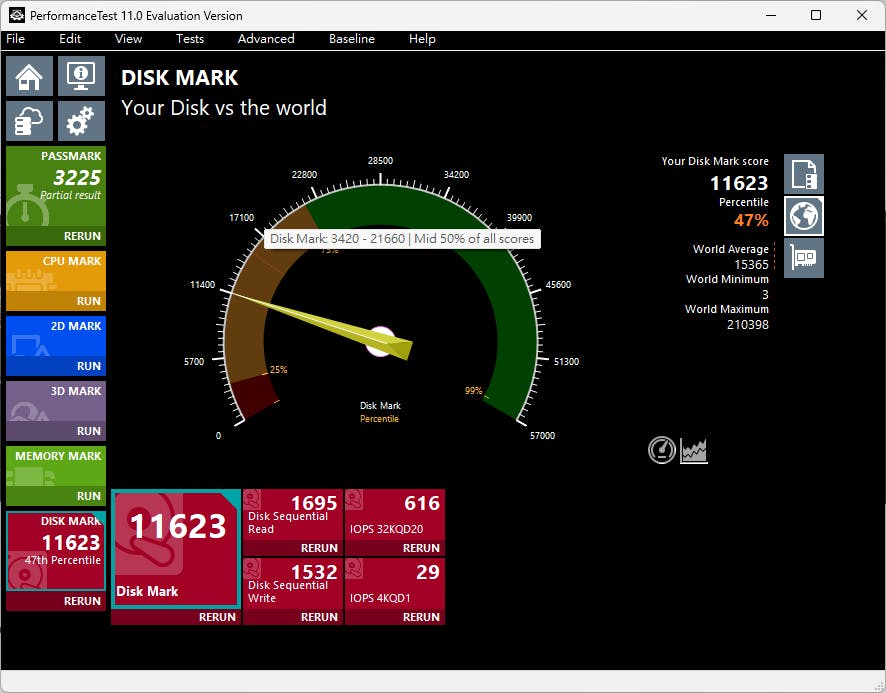Screen dimensions: 886x693
Task: Open the Baseline menu
Action: pyautogui.click(x=352, y=39)
